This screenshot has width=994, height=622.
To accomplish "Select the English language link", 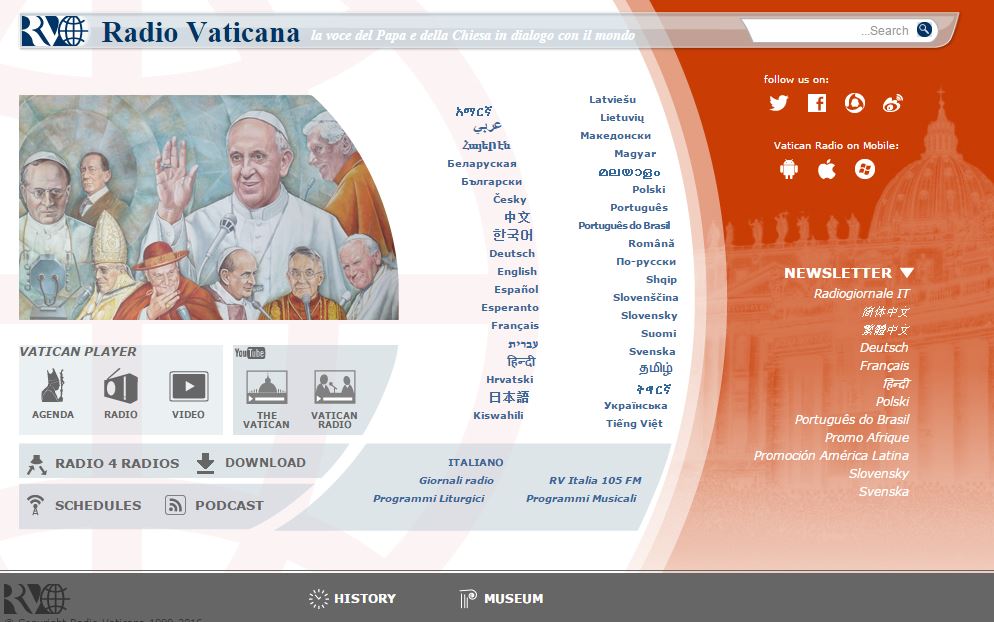I will pos(517,271).
